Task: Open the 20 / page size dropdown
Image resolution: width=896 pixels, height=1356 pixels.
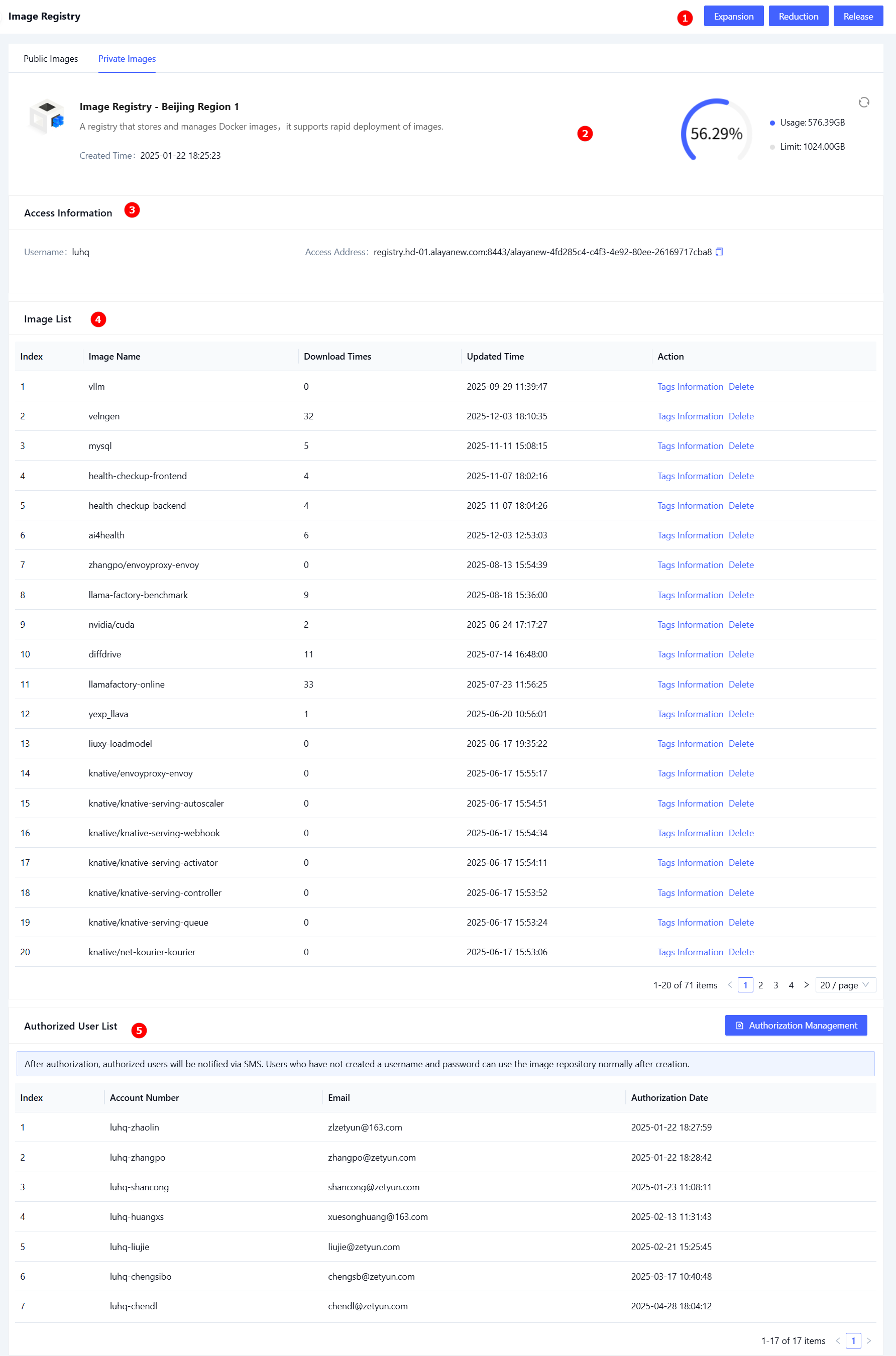Action: tap(845, 984)
